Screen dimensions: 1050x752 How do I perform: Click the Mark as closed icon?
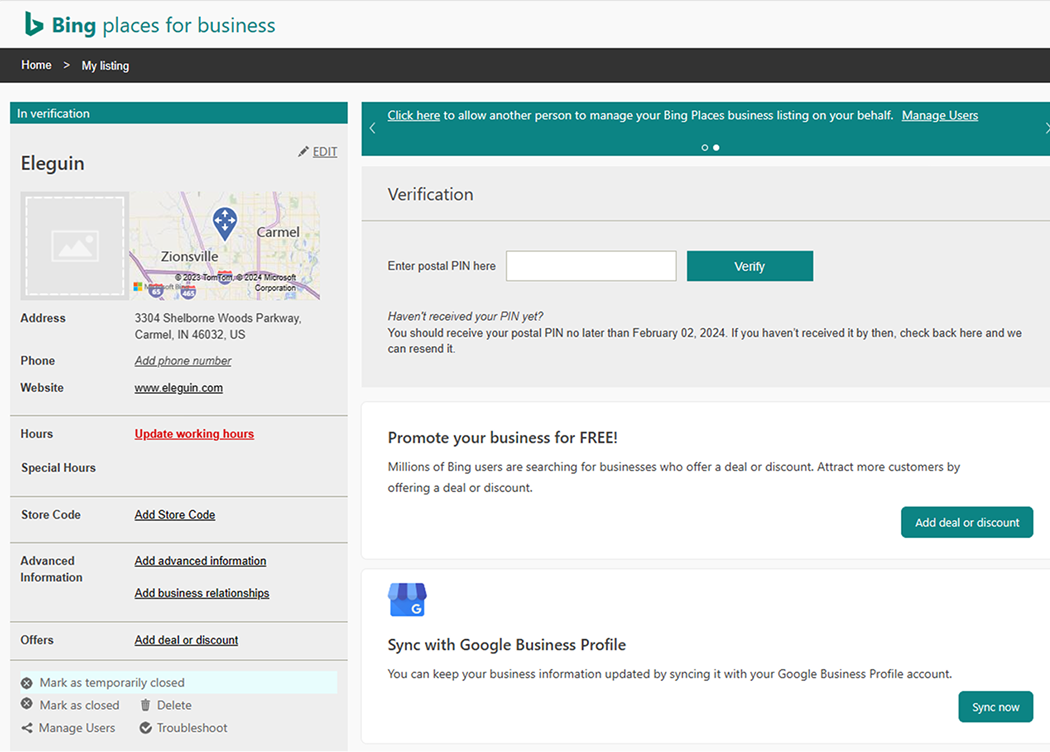click(x=24, y=704)
